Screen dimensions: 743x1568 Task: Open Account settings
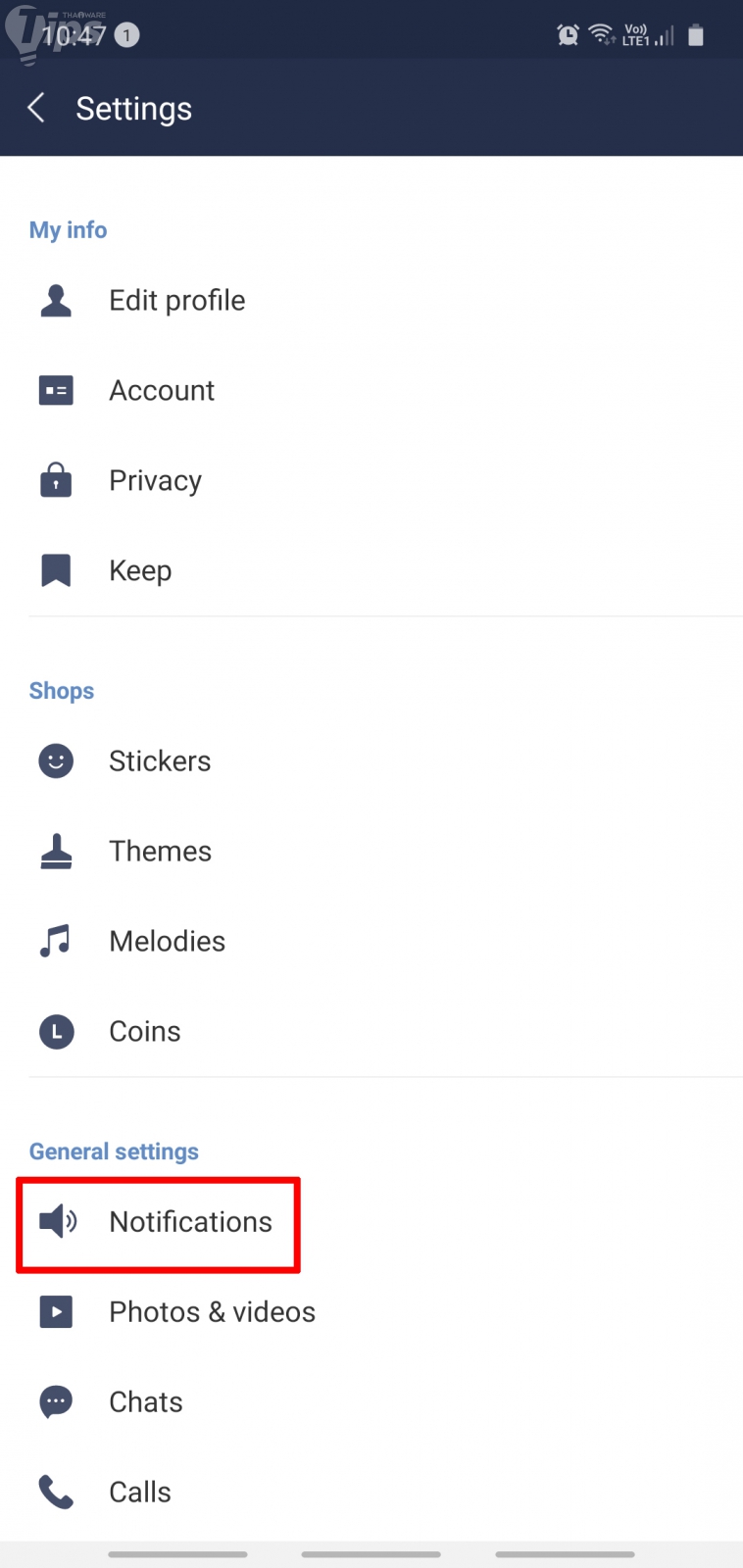point(162,391)
